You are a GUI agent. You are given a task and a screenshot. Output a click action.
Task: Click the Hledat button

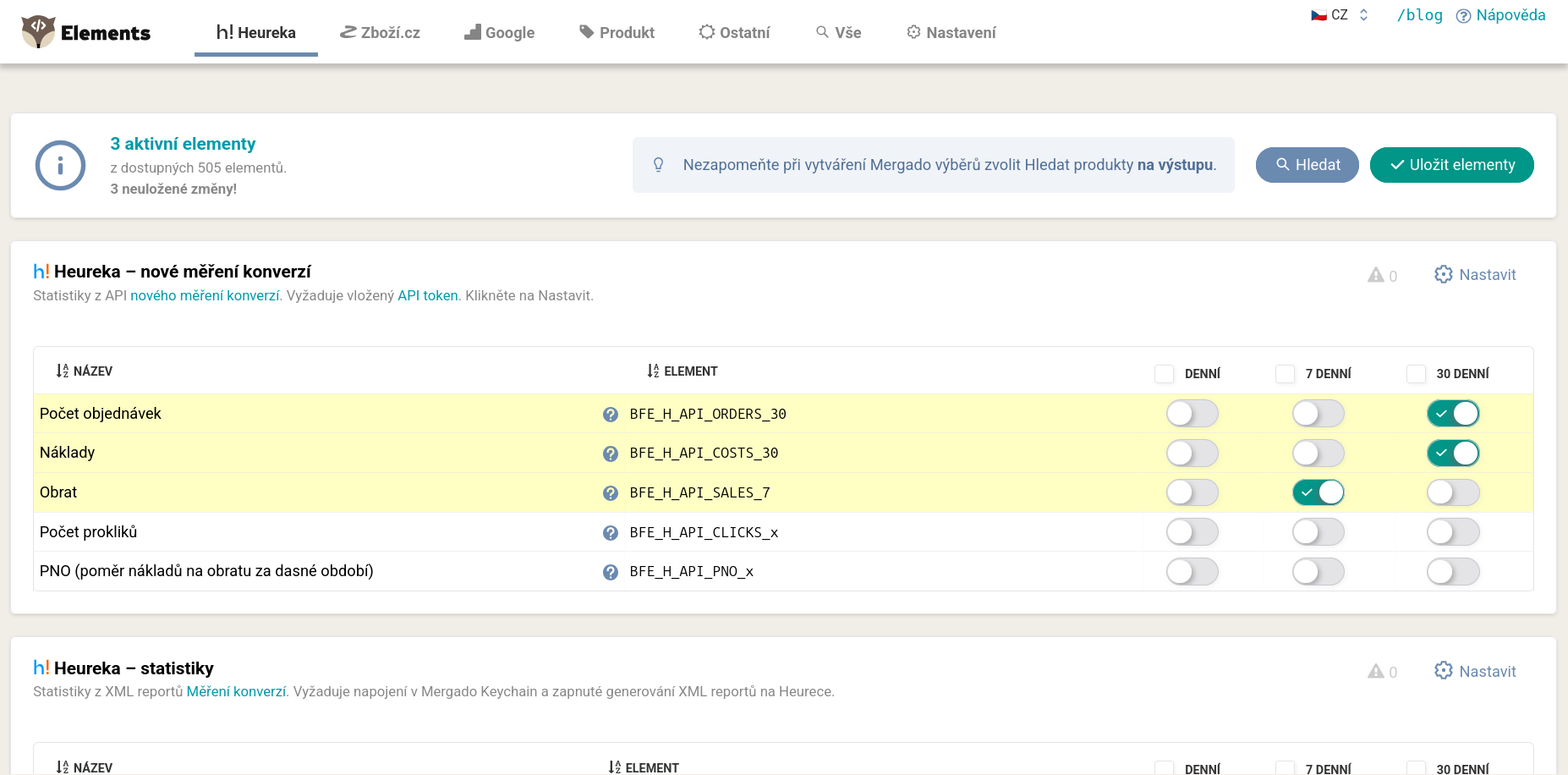click(1308, 165)
